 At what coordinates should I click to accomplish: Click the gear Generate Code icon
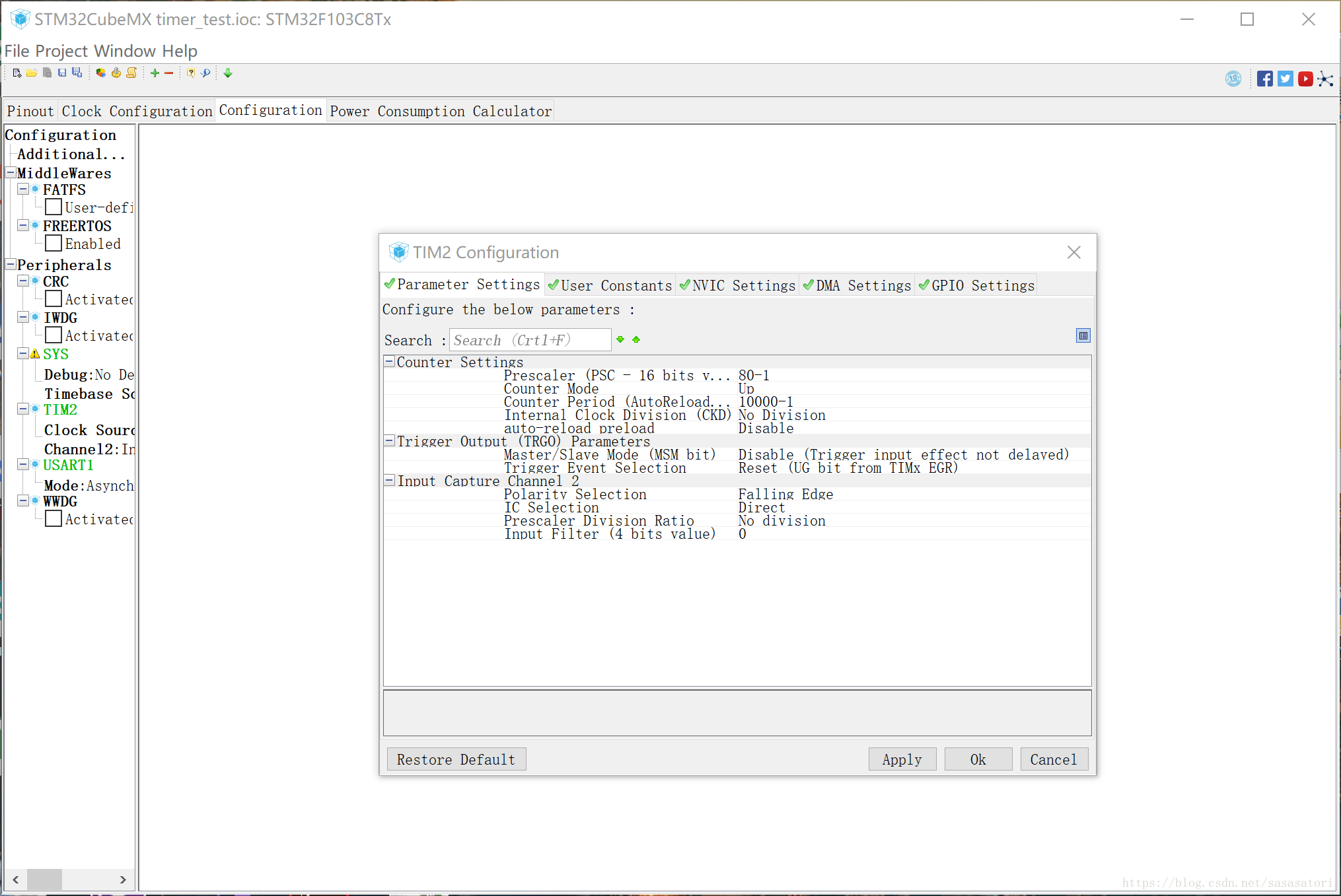[x=116, y=73]
